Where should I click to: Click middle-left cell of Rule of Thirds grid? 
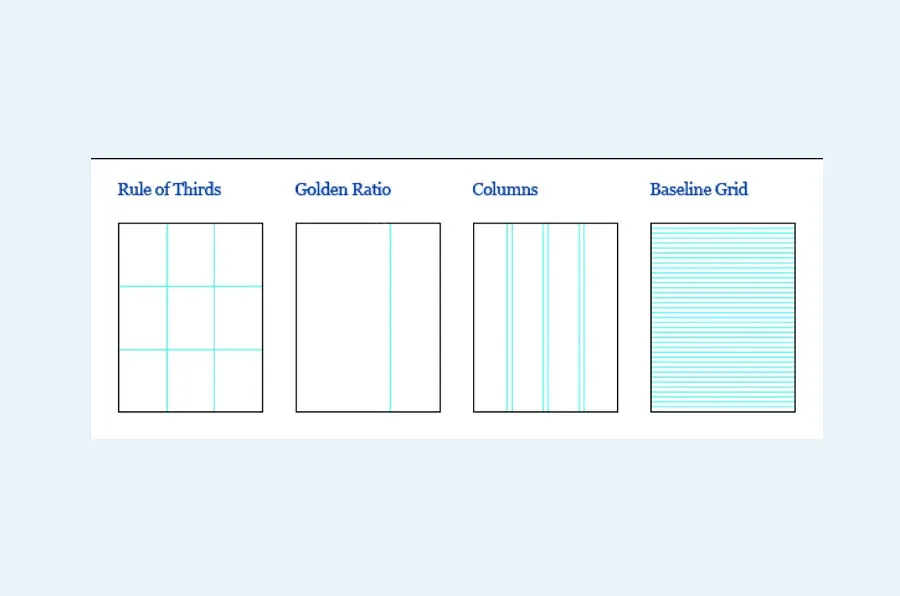(143, 318)
